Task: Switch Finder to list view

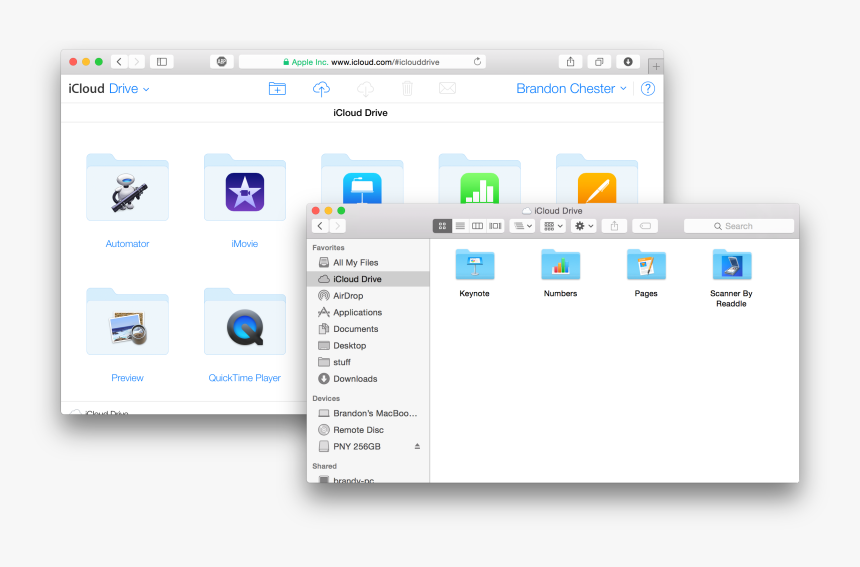Action: point(460,226)
